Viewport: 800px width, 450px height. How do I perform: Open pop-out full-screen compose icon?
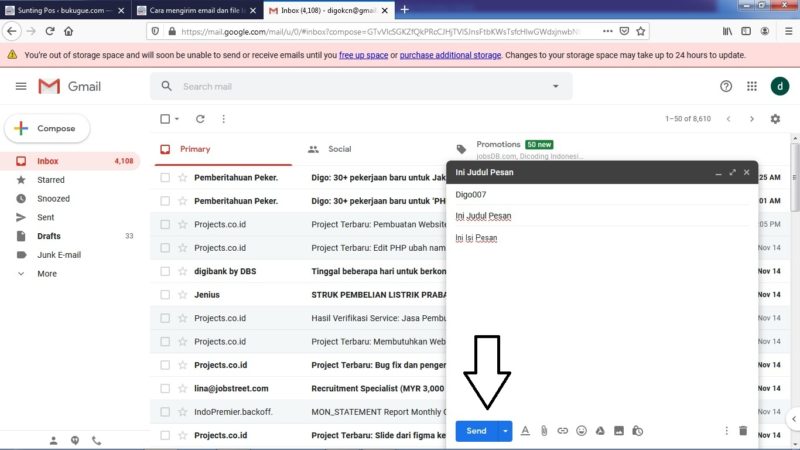point(733,172)
